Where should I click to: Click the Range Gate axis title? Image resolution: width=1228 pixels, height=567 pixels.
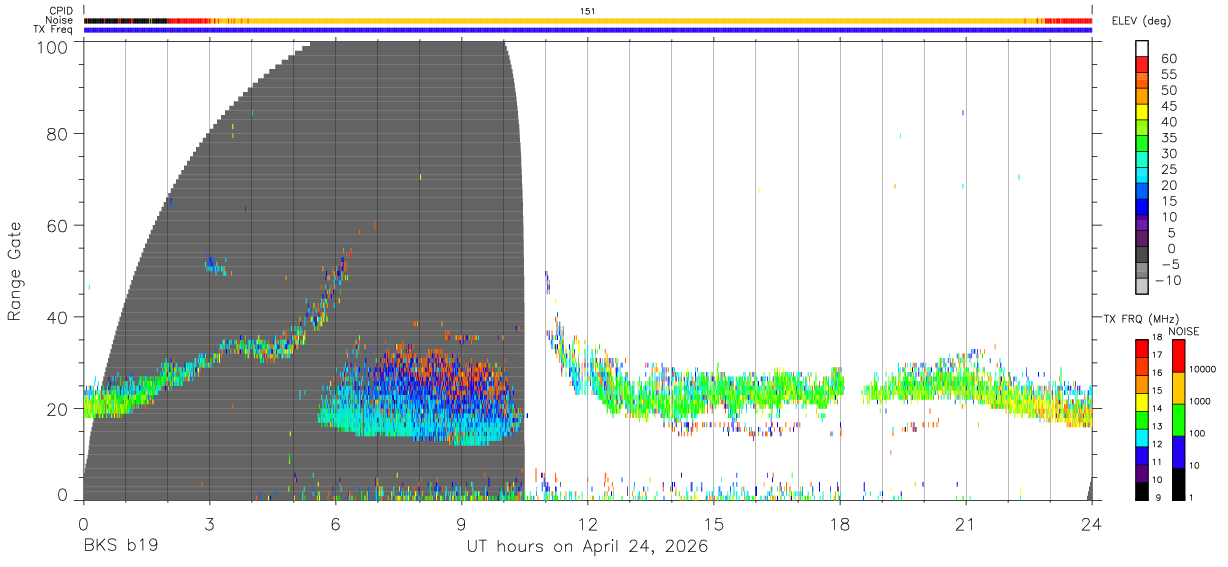15,270
